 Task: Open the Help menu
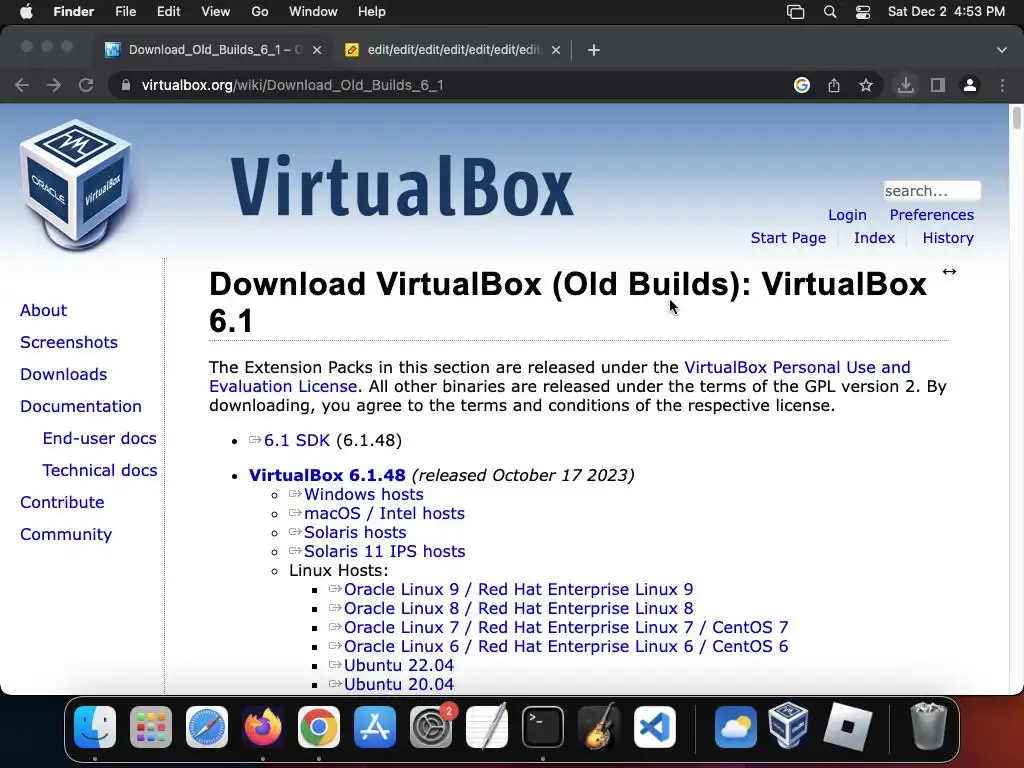pos(372,12)
